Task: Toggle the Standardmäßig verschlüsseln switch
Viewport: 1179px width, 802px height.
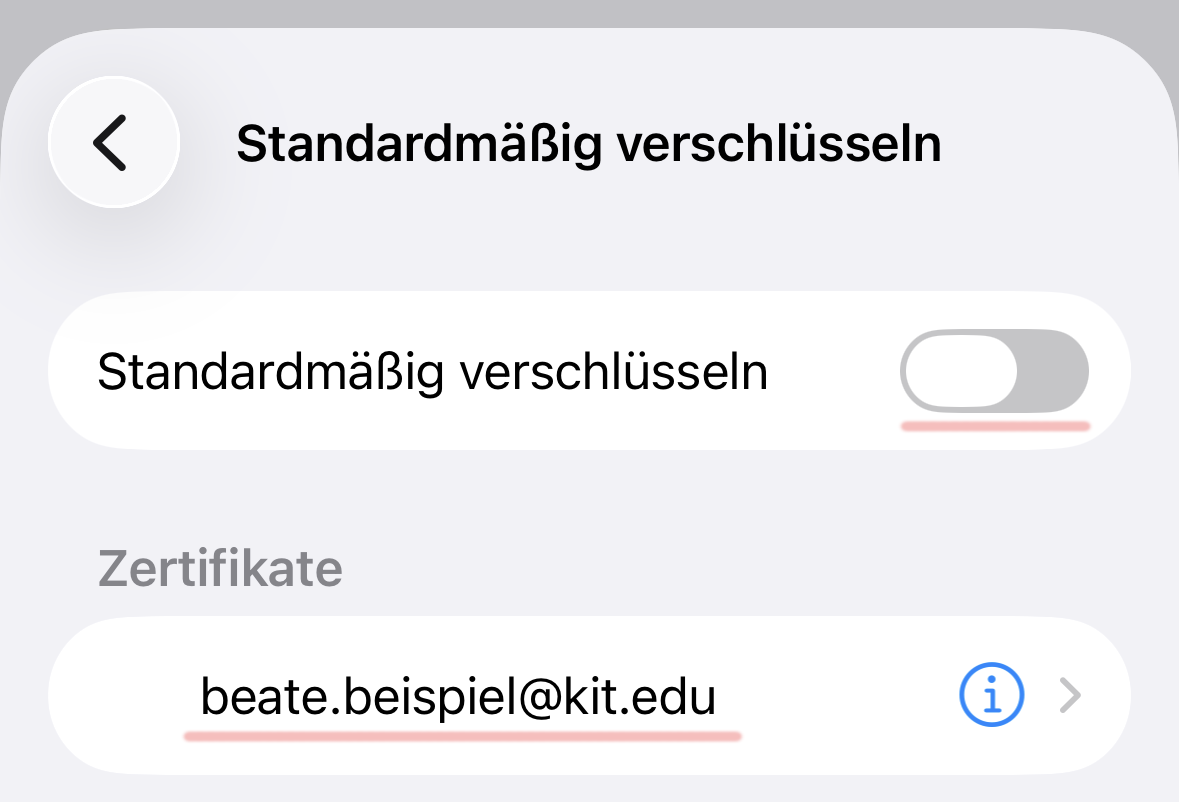Action: point(994,373)
